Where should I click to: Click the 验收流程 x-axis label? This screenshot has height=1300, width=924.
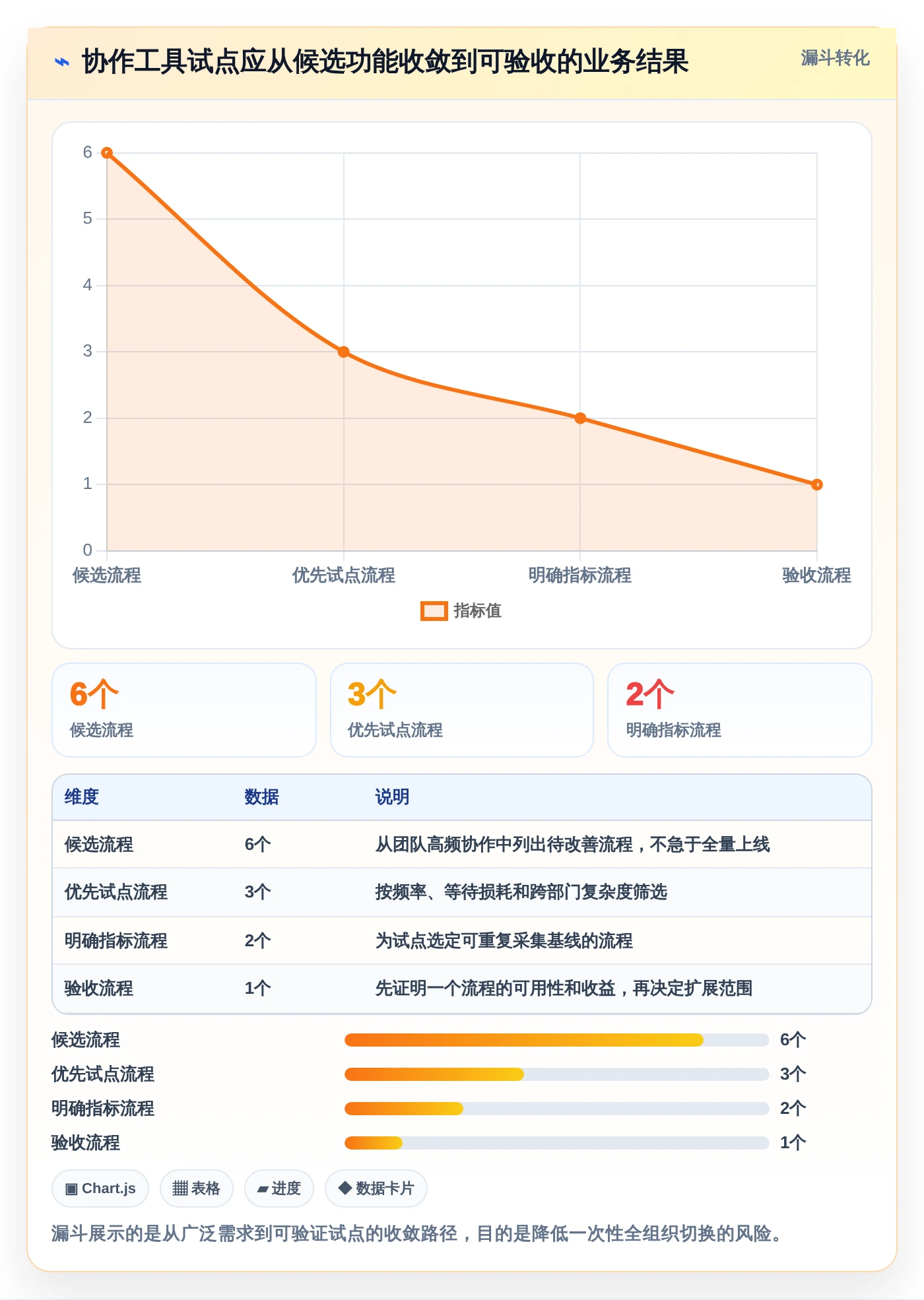pos(816,575)
